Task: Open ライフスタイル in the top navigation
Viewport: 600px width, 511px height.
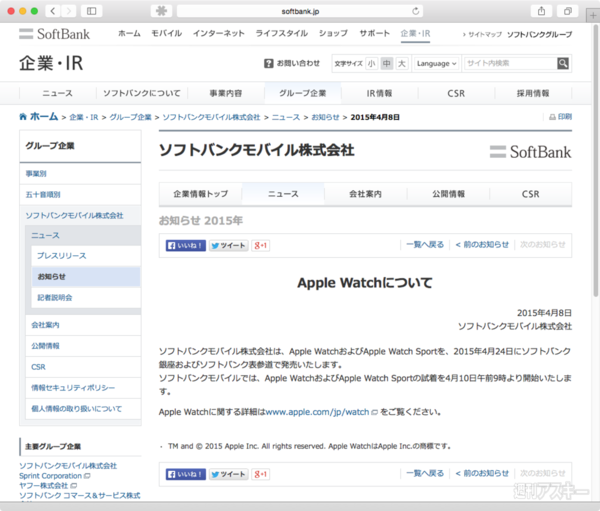Action: (282, 33)
